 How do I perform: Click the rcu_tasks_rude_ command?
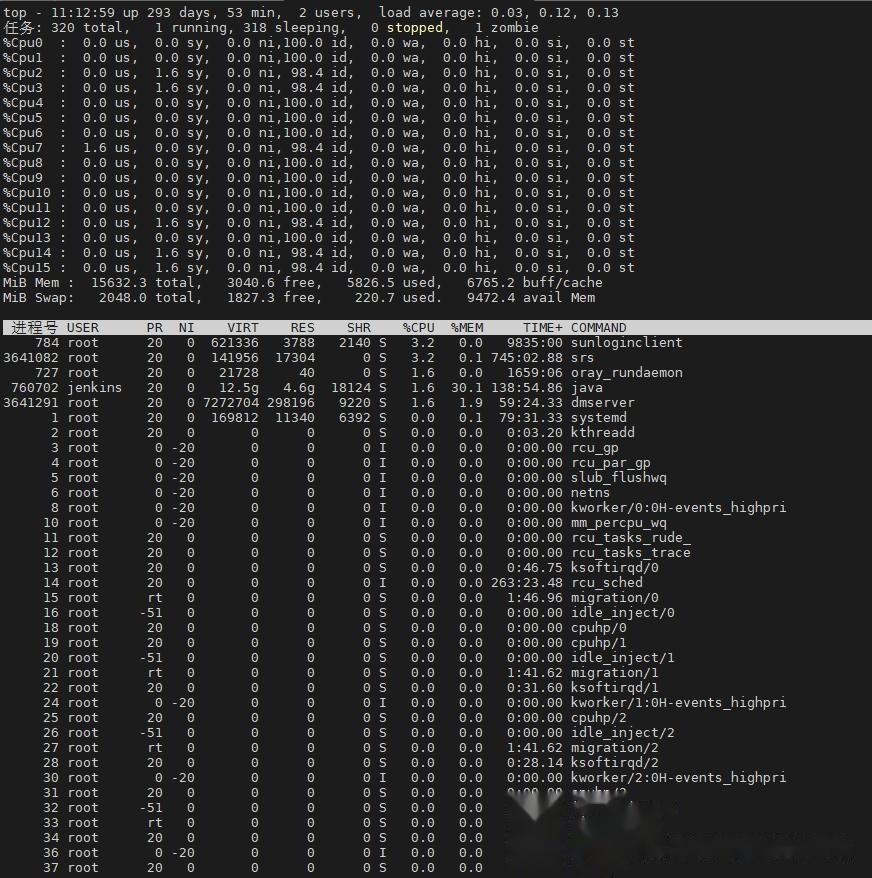630,538
